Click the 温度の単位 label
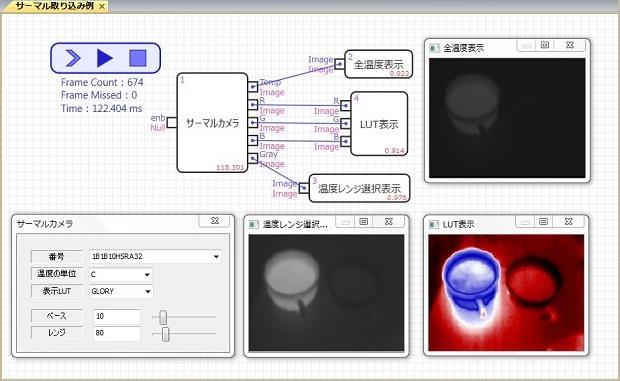Screen dimensions: 620x381 57,273
